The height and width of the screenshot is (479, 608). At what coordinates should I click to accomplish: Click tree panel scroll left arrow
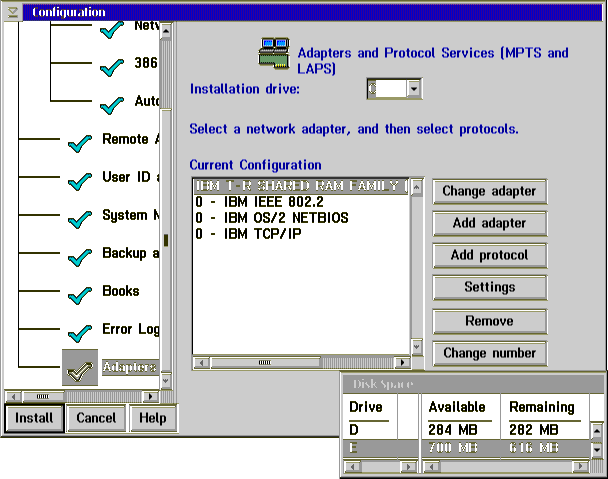14,396
